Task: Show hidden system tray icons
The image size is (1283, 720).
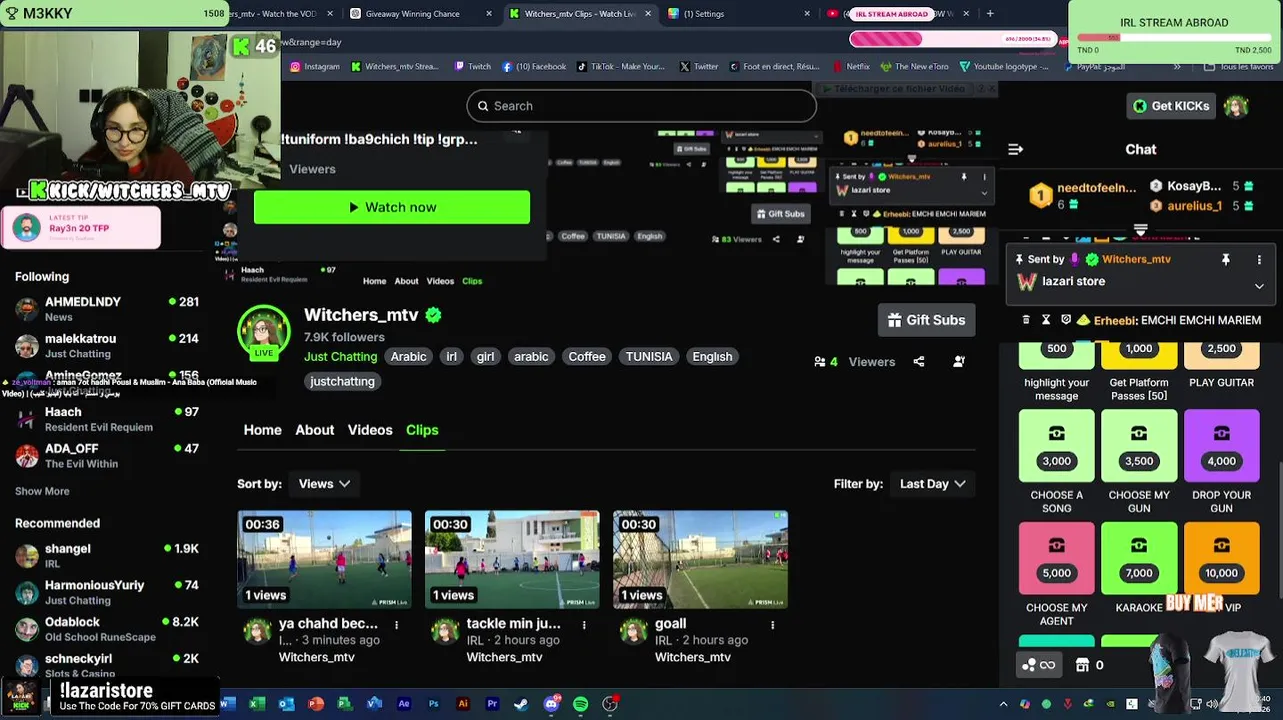Action: click(1004, 704)
